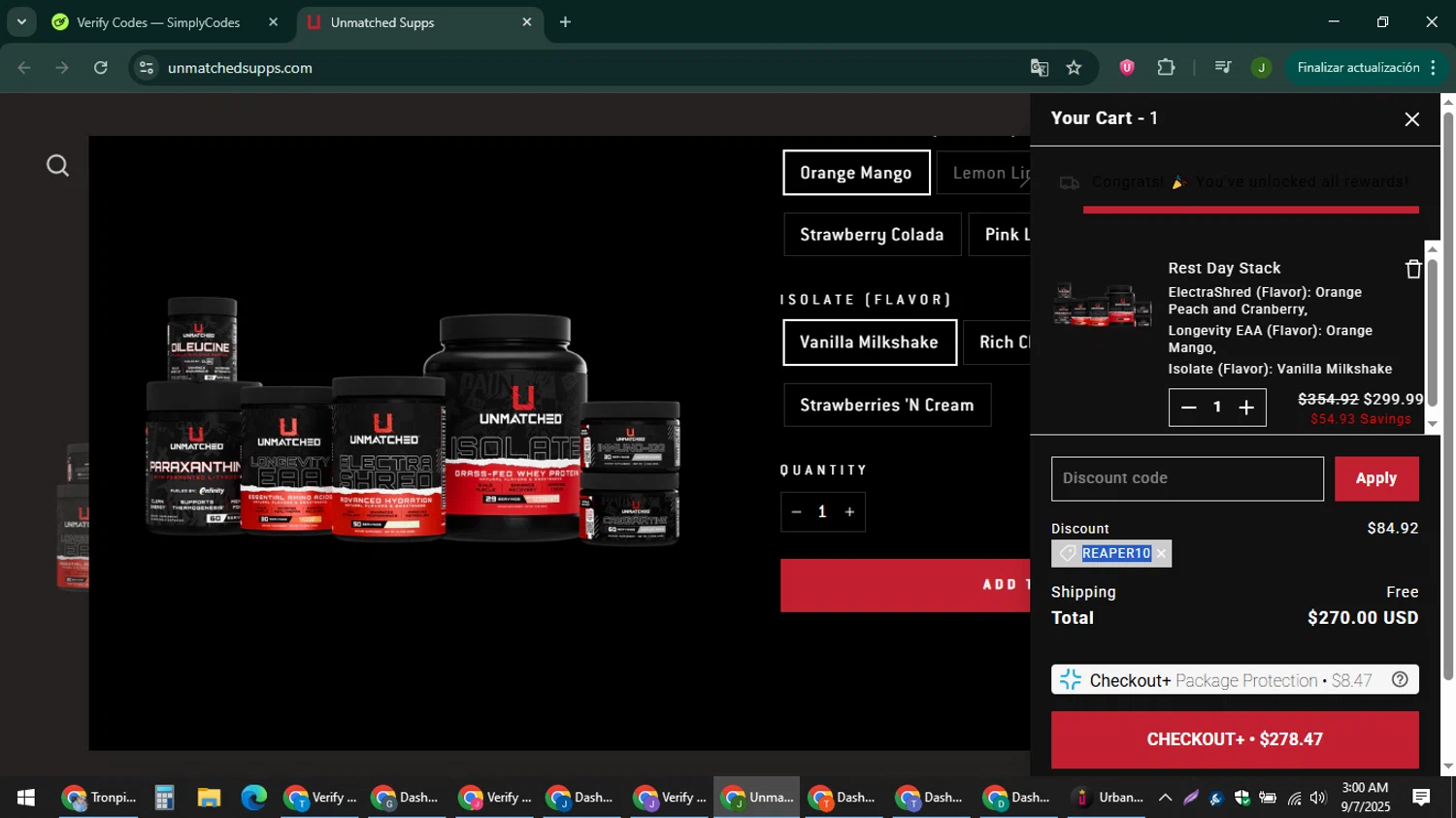Choose the Pink flavor option
This screenshot has height=818, width=1456.
[x=1001, y=235]
